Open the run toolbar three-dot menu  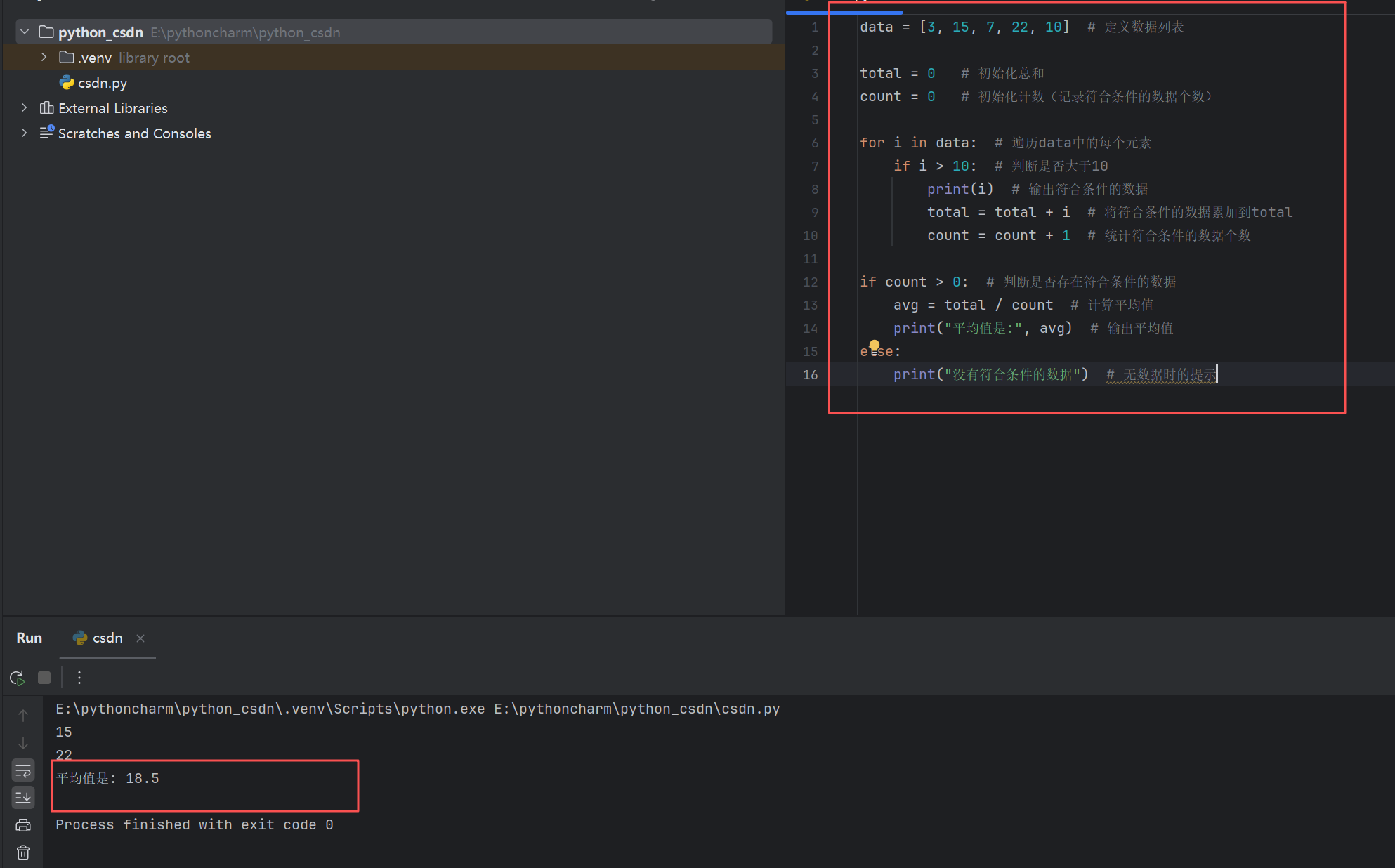pos(79,678)
